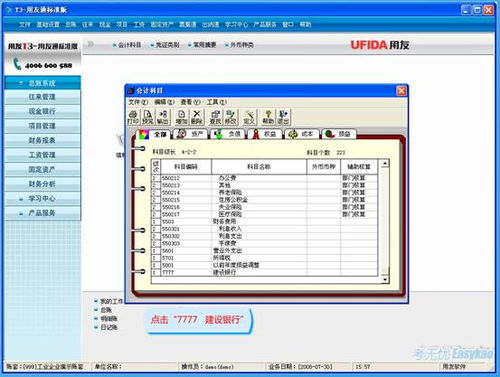Switch to the 权益 tab

265,134
